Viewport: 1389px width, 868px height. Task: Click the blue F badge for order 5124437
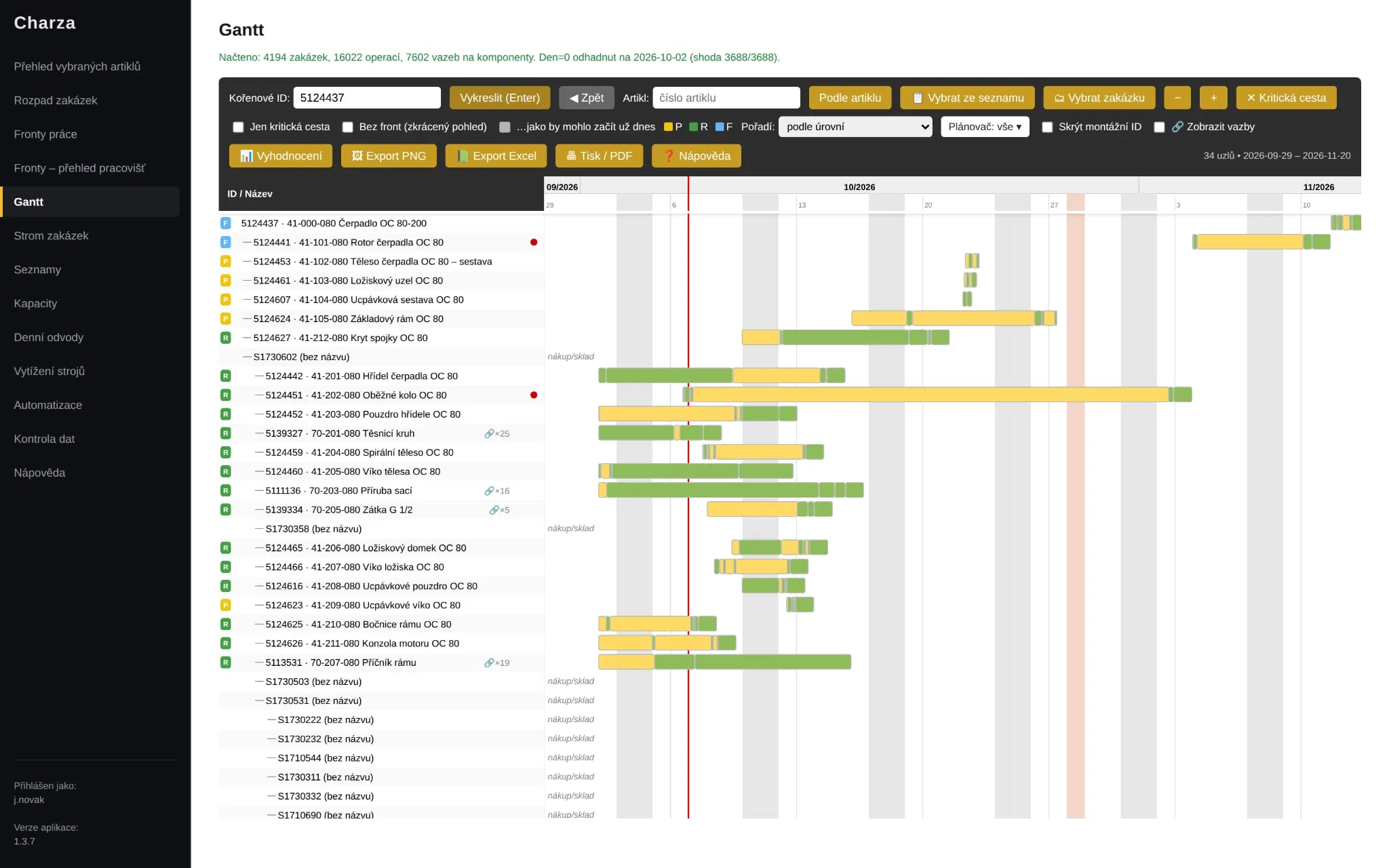coord(226,223)
